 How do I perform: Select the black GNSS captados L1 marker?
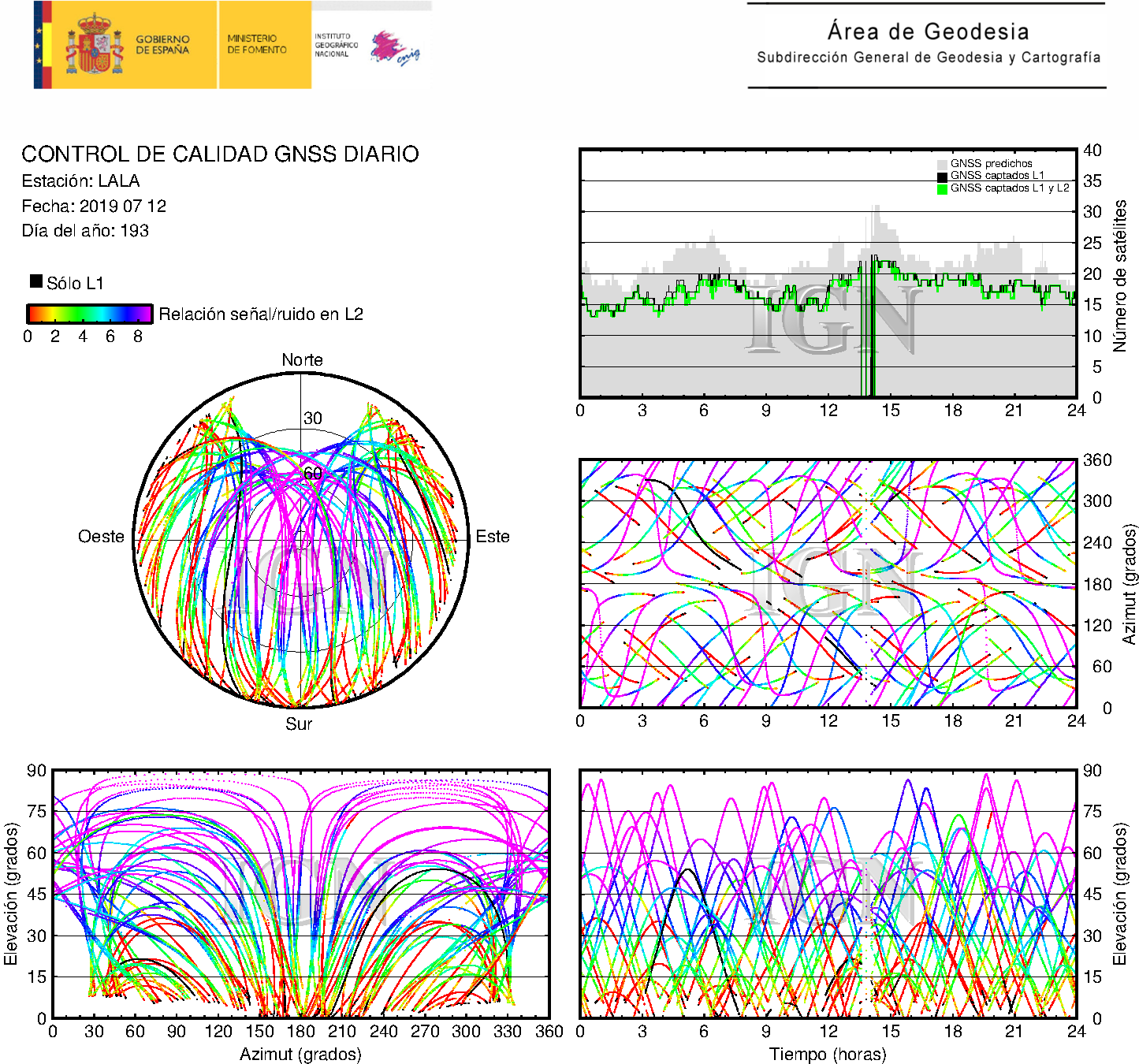point(942,177)
